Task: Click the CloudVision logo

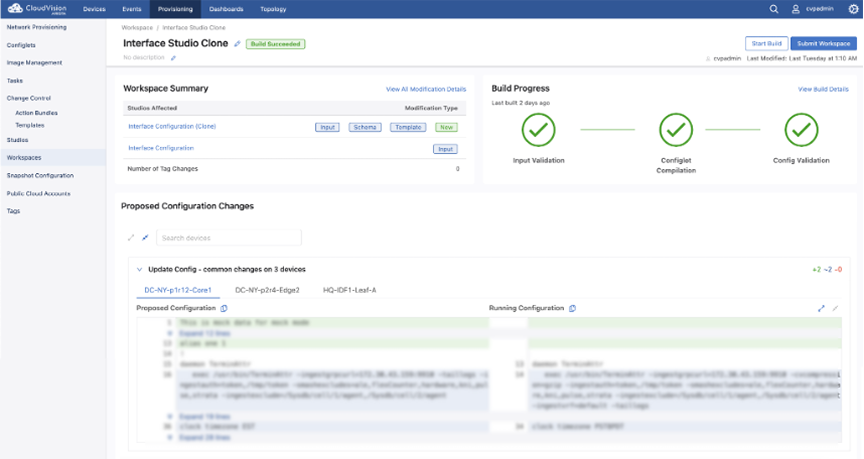Action: pos(37,9)
